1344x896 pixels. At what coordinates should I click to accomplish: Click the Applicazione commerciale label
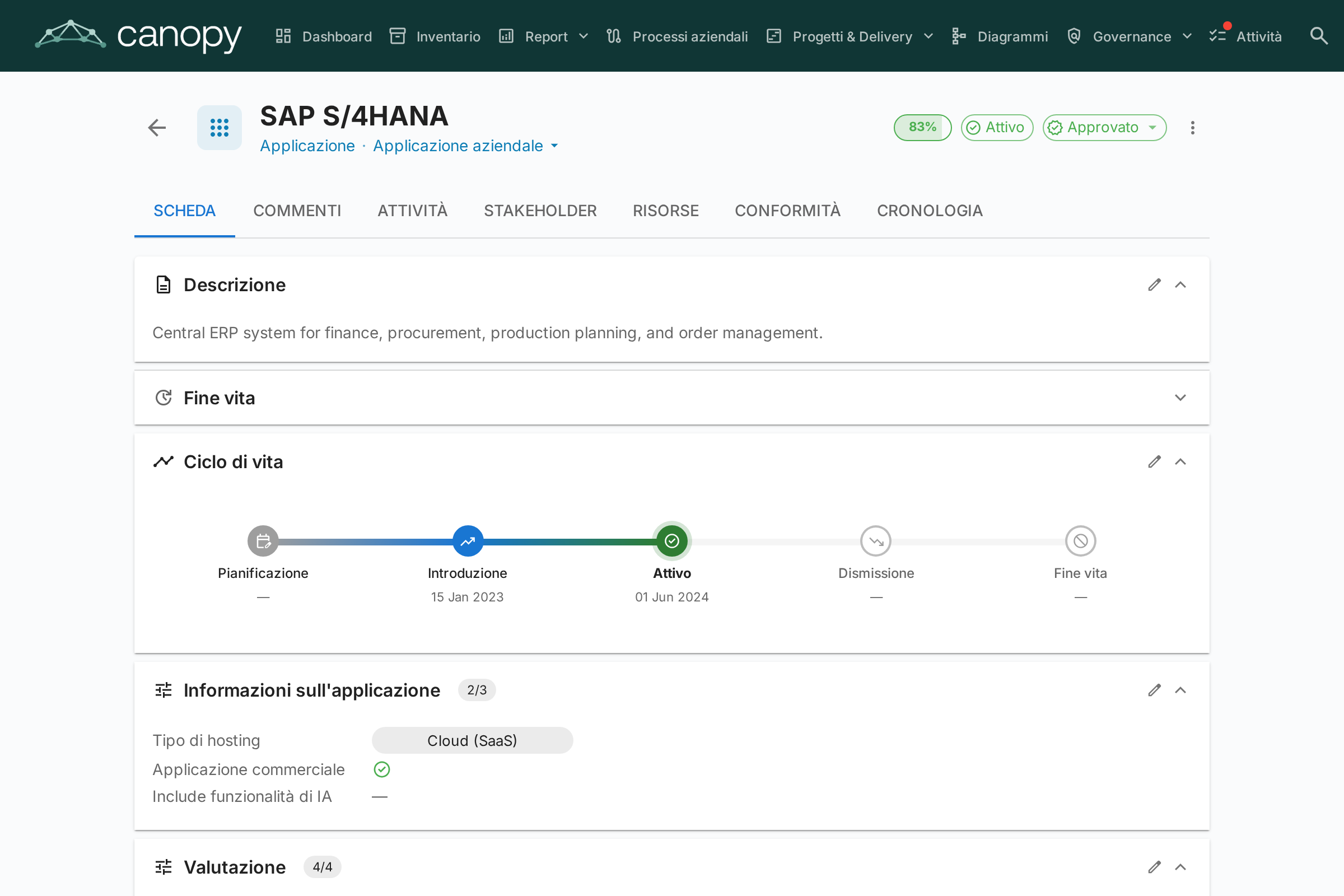point(249,769)
